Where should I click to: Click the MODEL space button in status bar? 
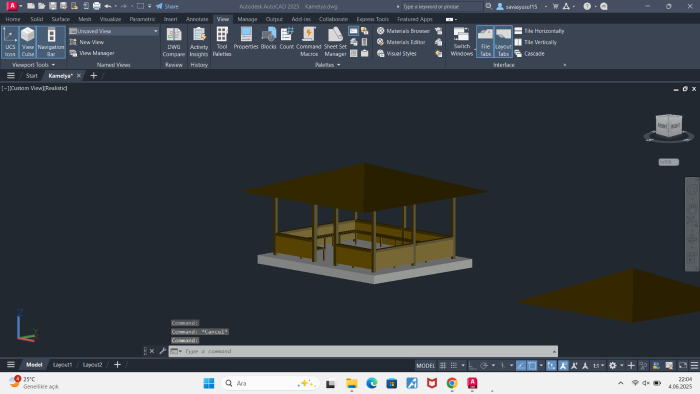[425, 365]
